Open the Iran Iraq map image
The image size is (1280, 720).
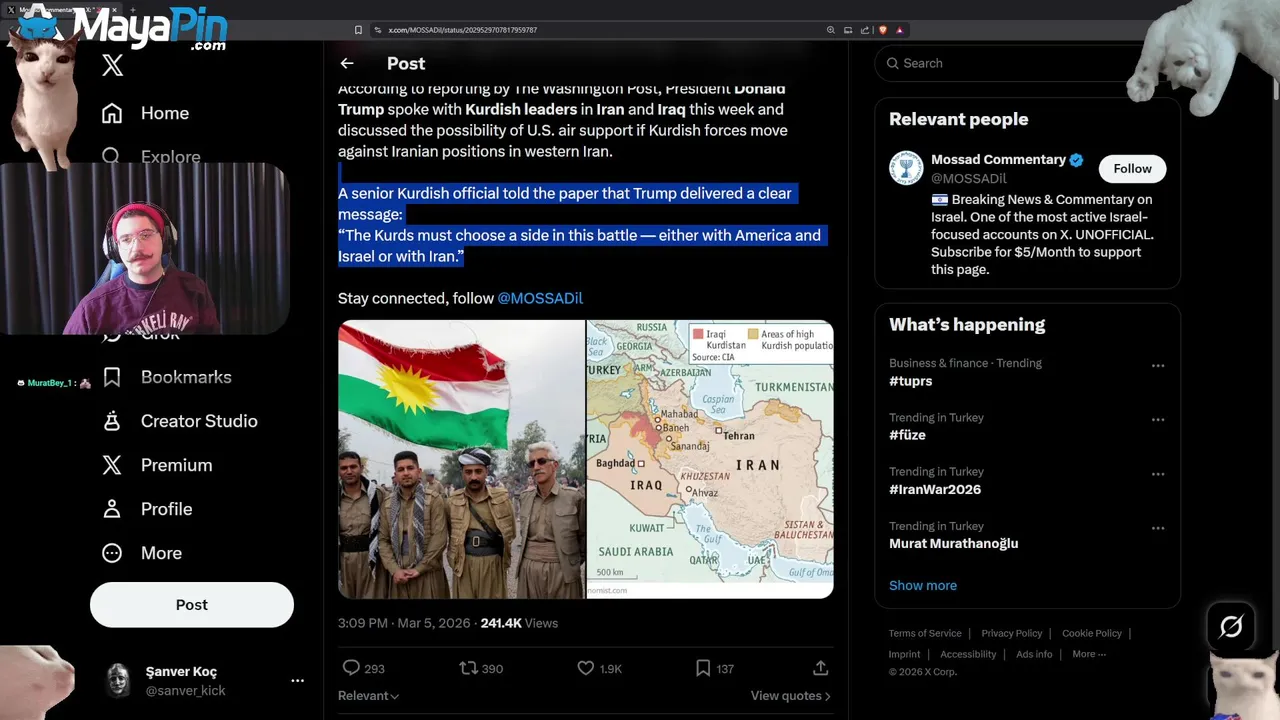pos(710,459)
